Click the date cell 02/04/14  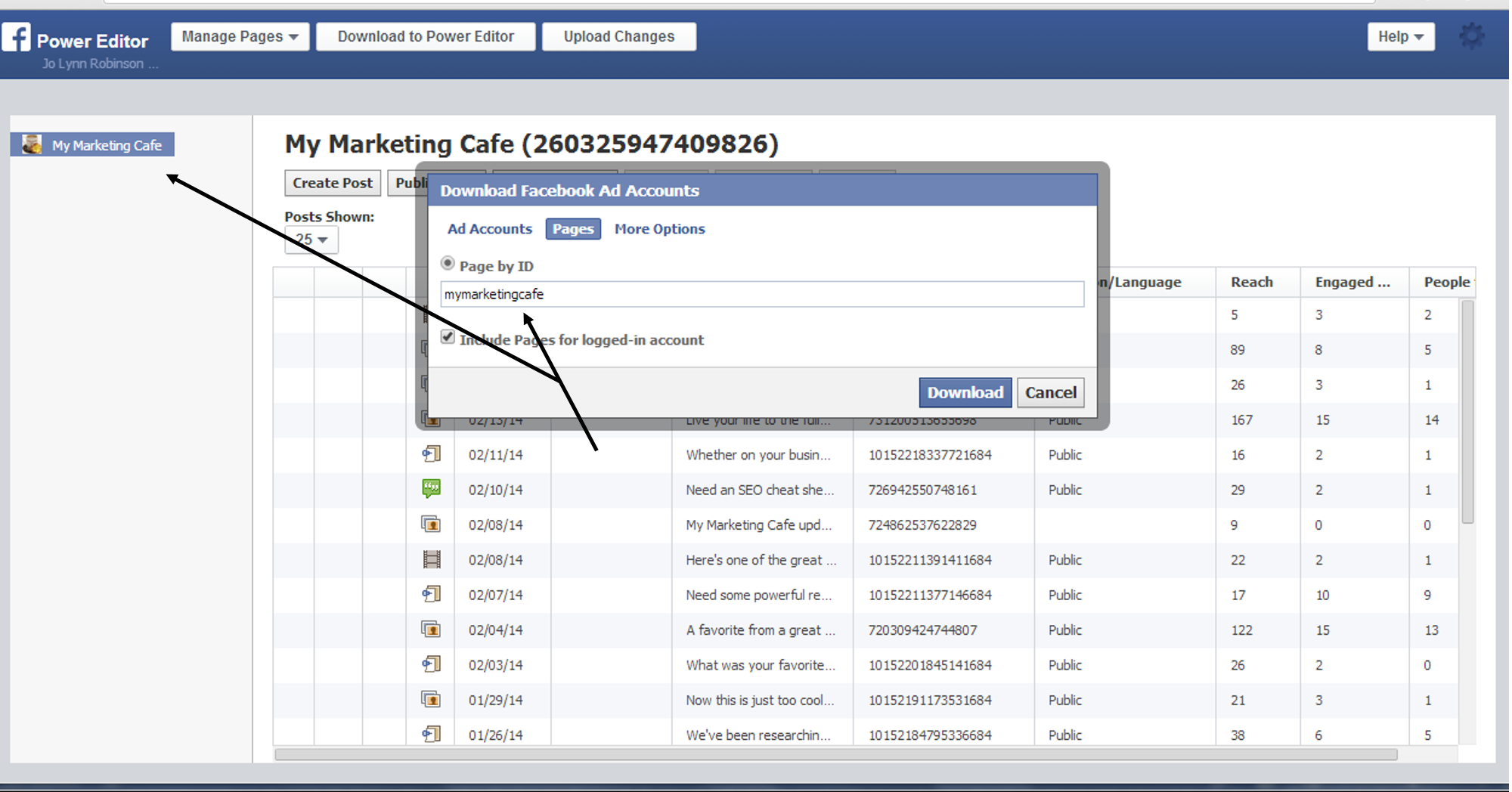(495, 630)
